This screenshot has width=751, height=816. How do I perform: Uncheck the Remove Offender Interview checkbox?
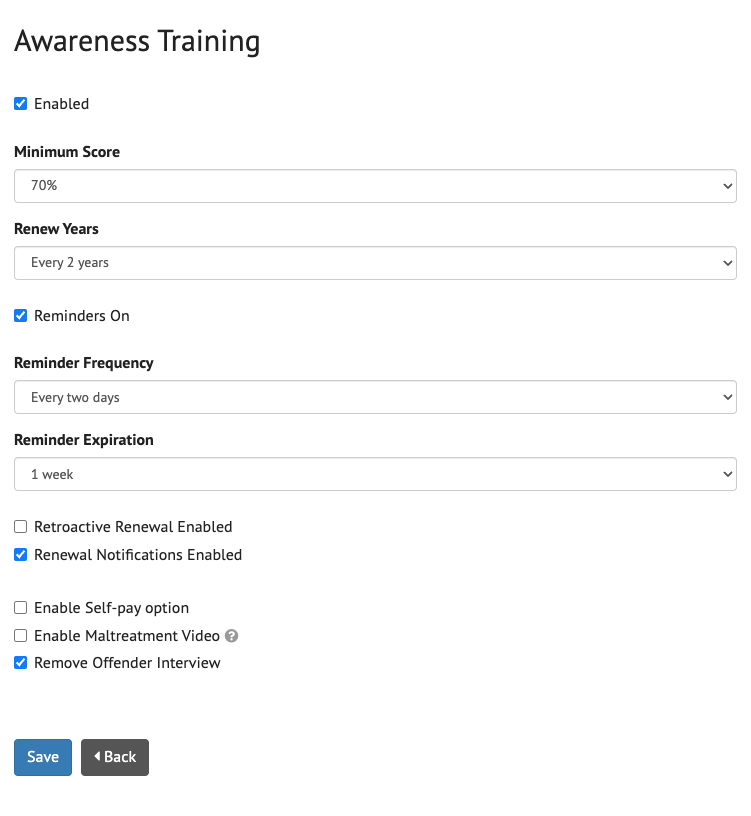click(x=20, y=663)
